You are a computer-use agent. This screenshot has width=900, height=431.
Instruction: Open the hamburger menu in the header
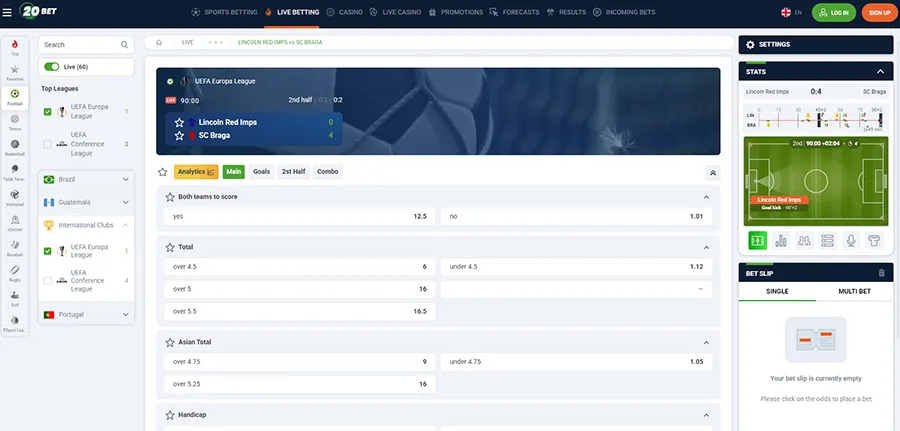pos(7,12)
